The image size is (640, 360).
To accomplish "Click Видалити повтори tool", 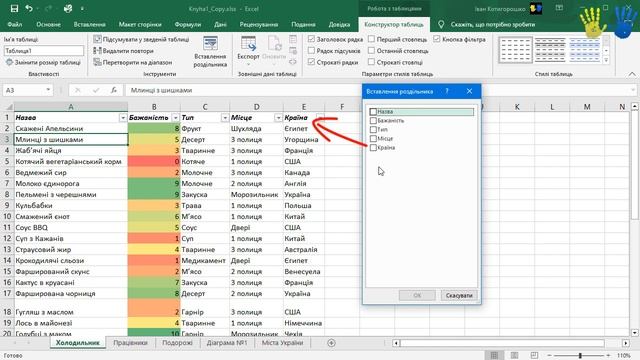I will point(124,51).
